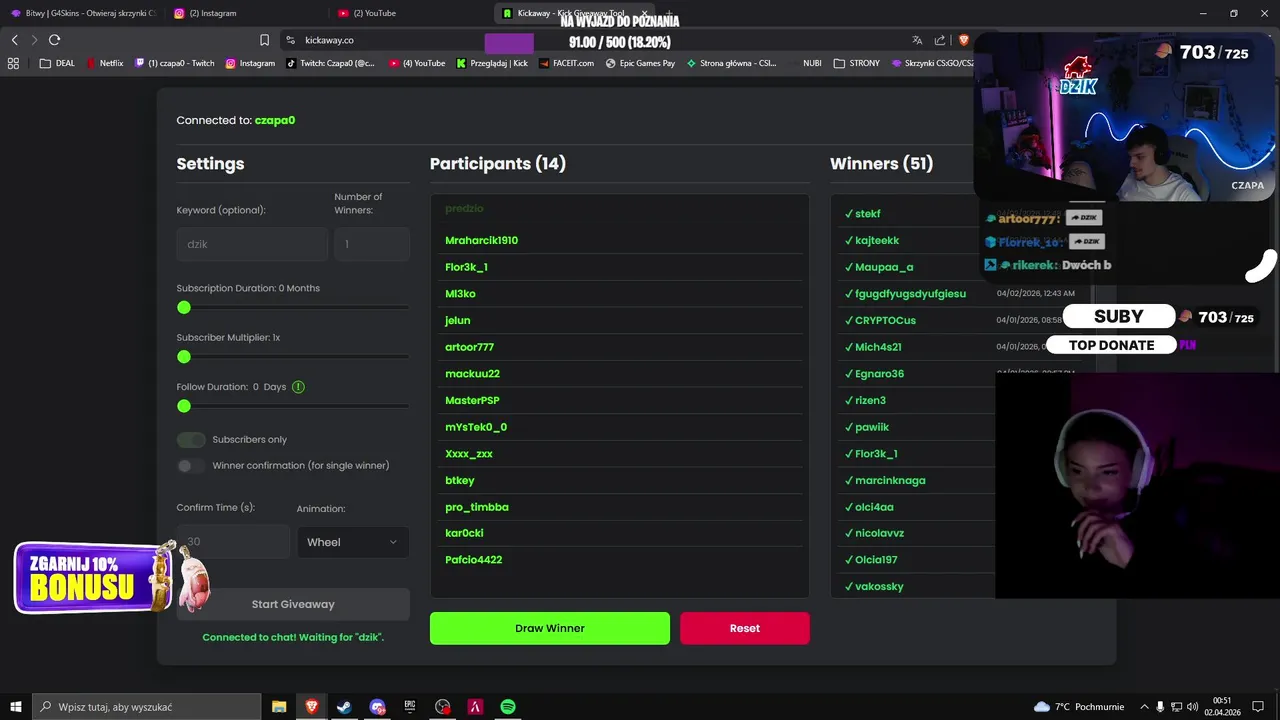Select participant pro_timbba
This screenshot has height=720, width=1280.
(x=477, y=507)
